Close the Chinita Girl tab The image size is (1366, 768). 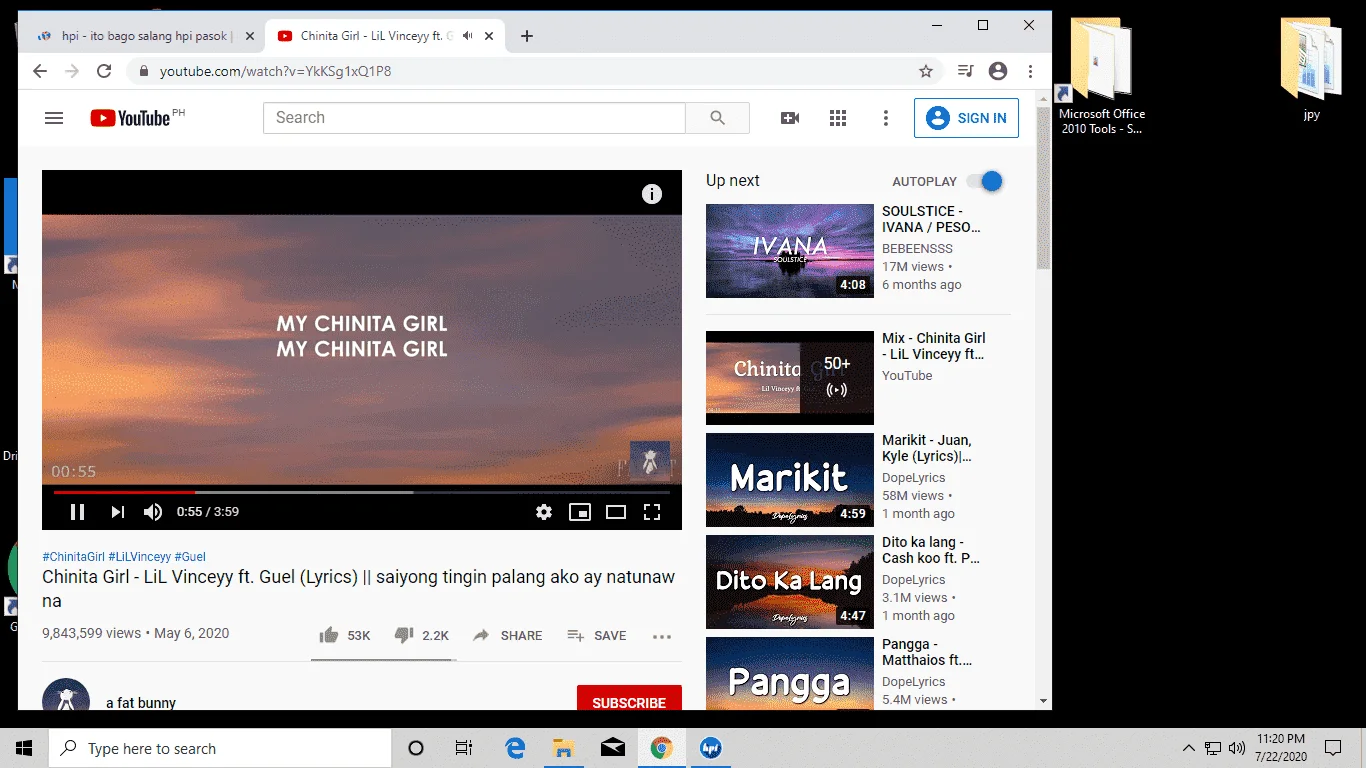[x=489, y=36]
